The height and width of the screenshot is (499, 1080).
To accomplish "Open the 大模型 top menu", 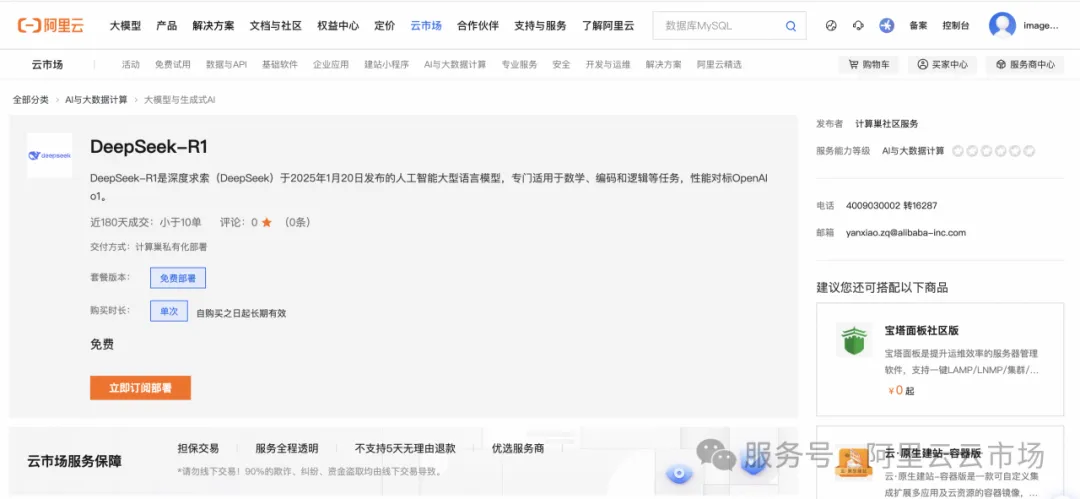I will (125, 26).
